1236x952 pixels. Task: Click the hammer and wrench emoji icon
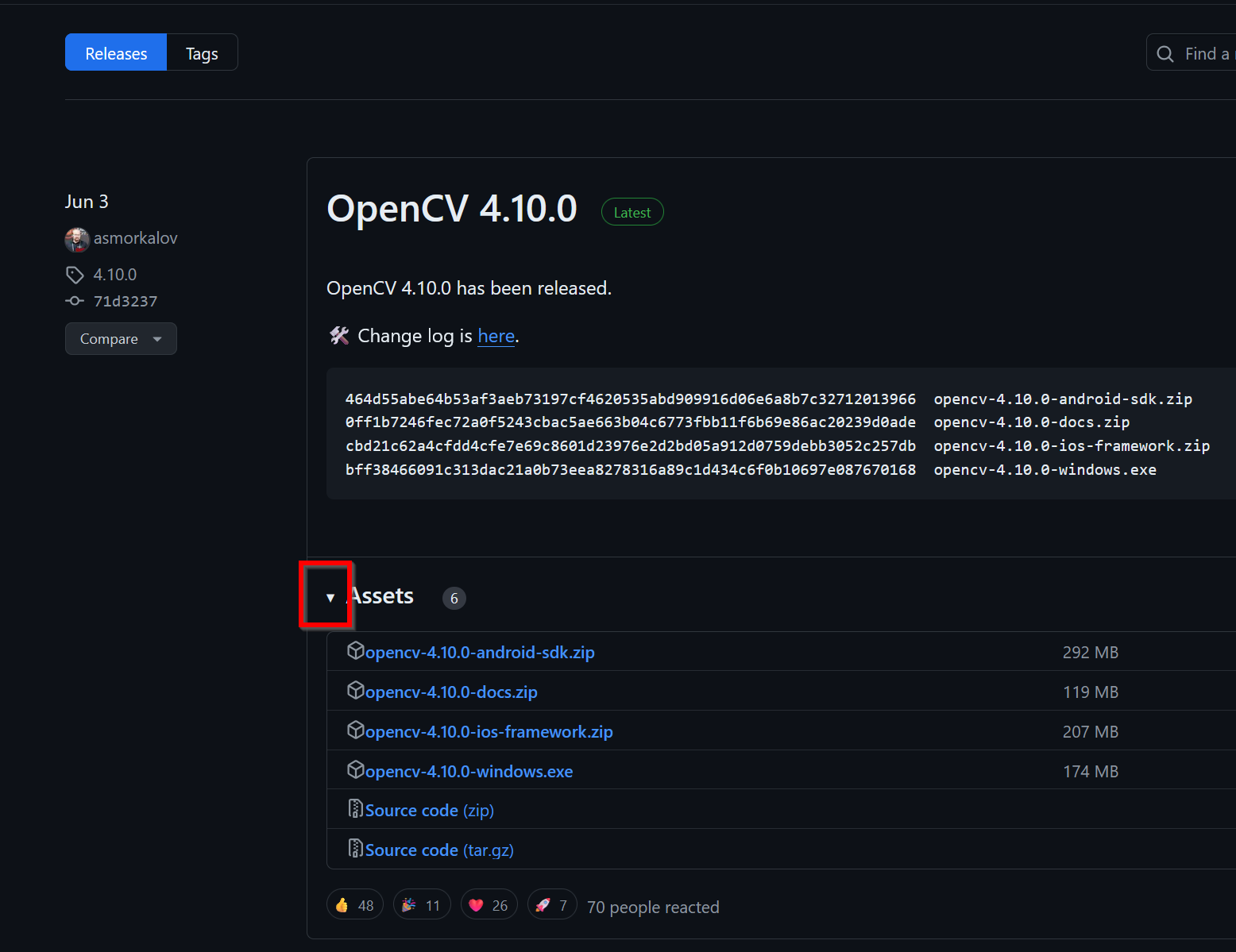(339, 336)
